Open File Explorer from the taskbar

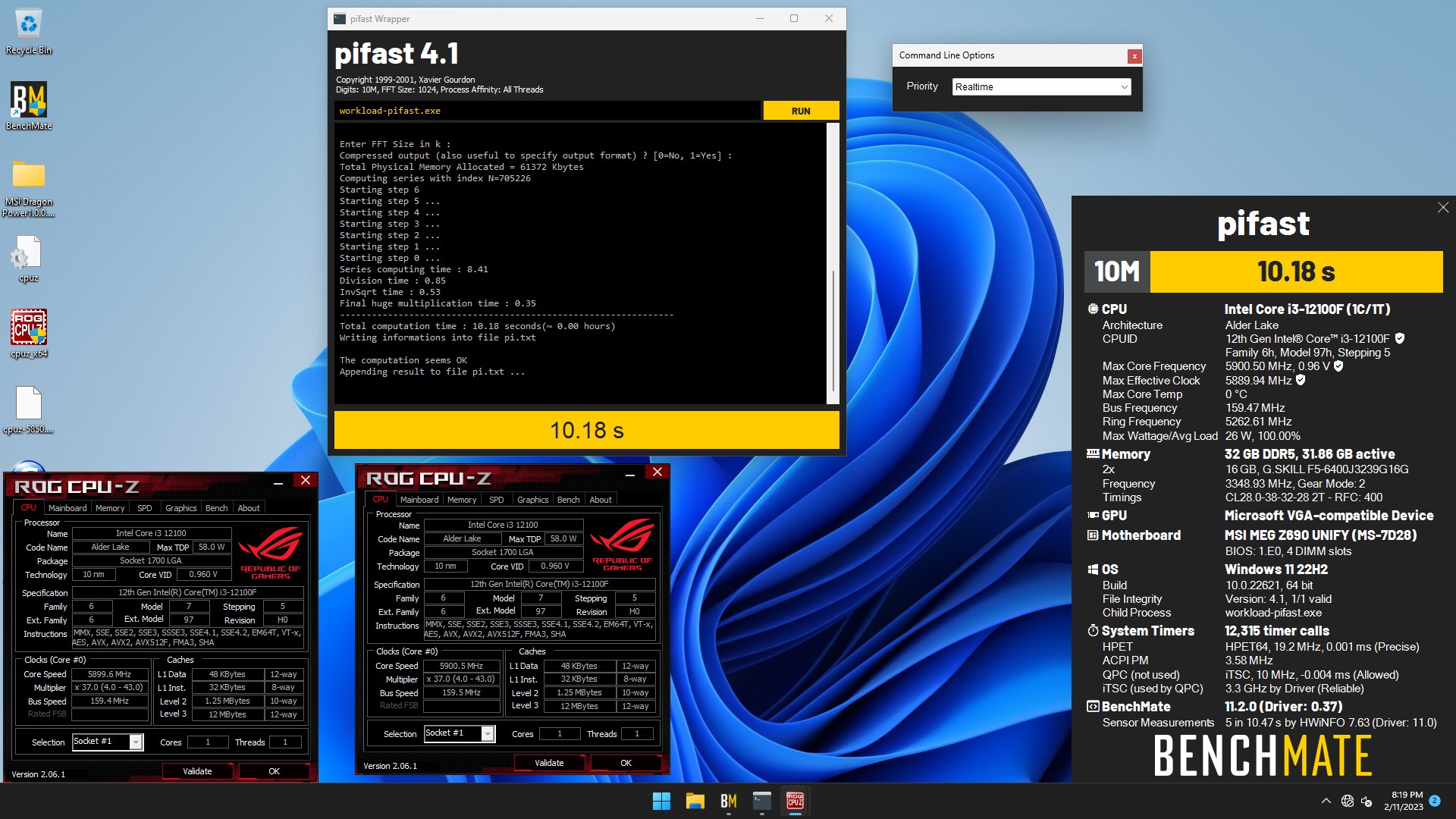695,801
